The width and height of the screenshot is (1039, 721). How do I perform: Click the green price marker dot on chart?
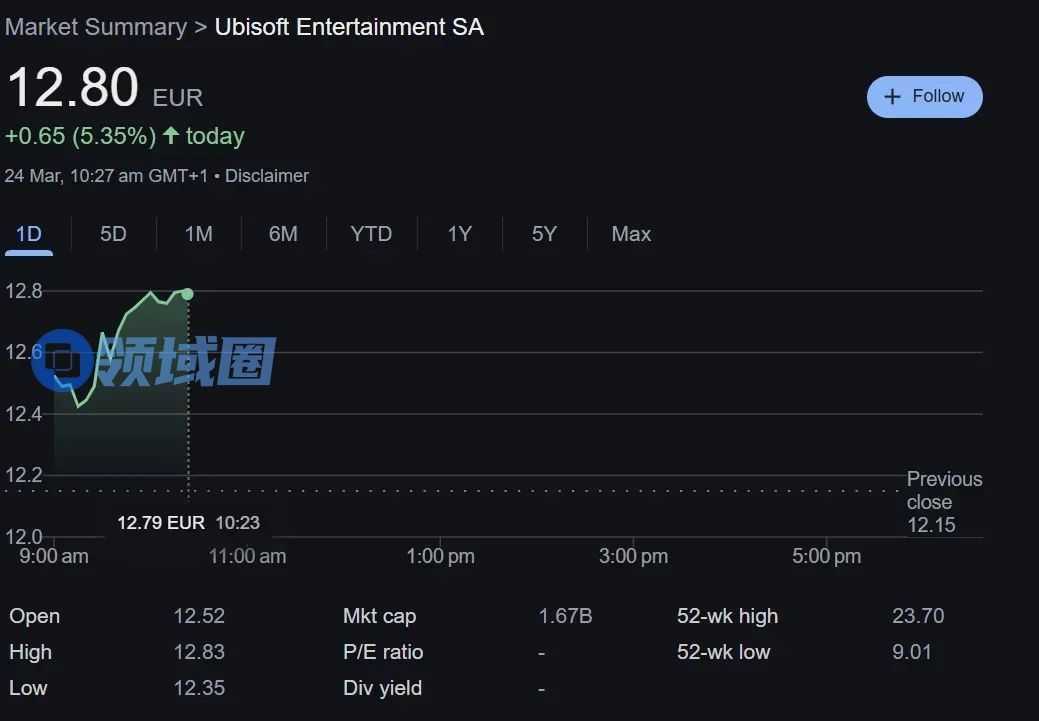[x=188, y=293]
